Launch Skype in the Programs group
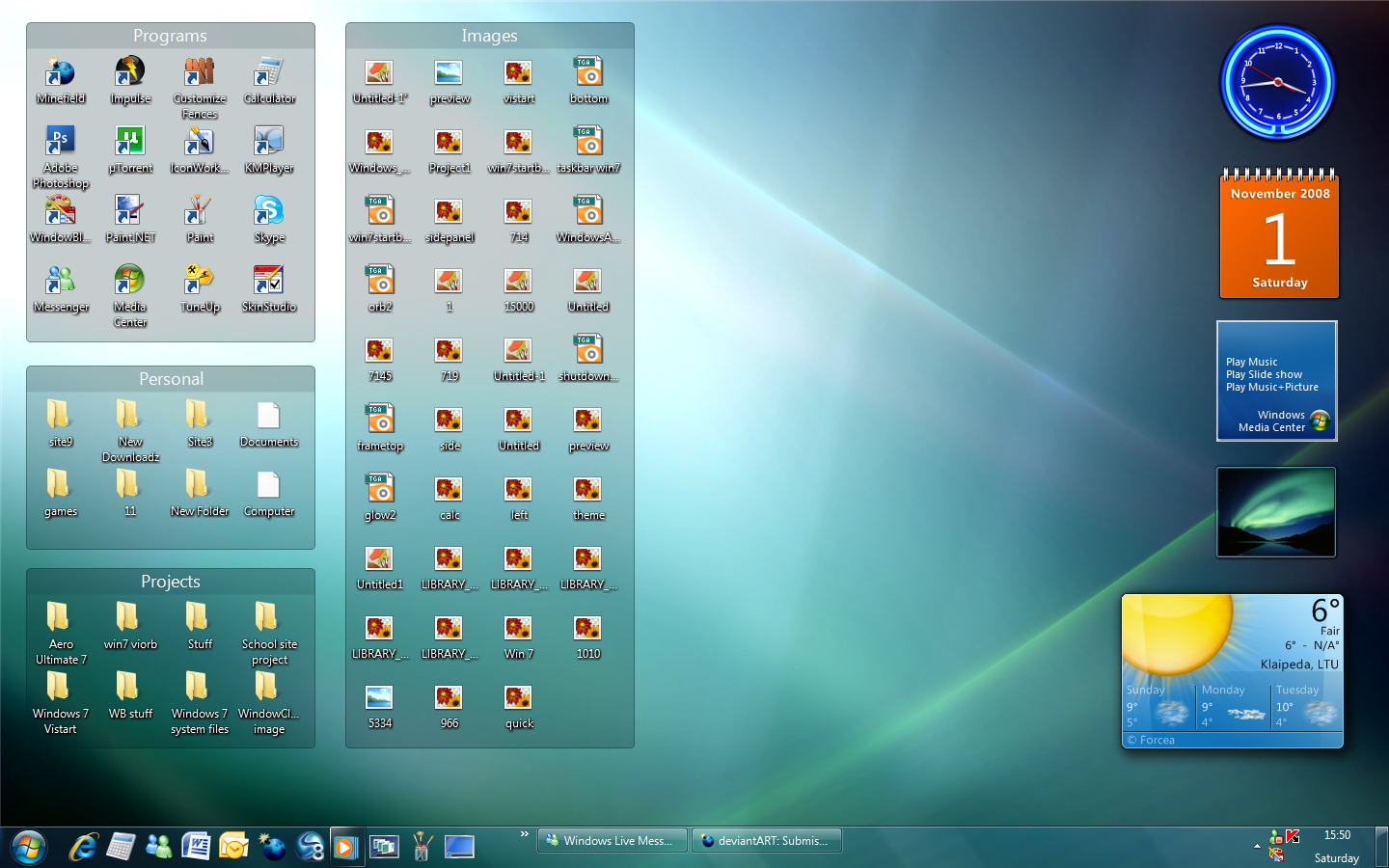Screen dimensions: 1389x868 click(x=268, y=212)
